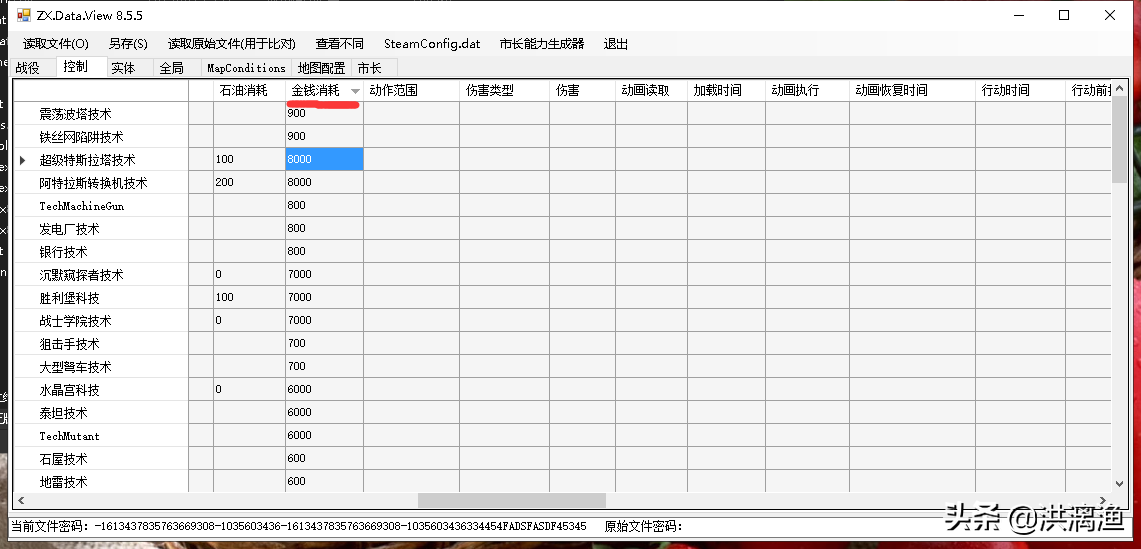
Task: Select the 银行技术 row header
Action: click(x=101, y=251)
